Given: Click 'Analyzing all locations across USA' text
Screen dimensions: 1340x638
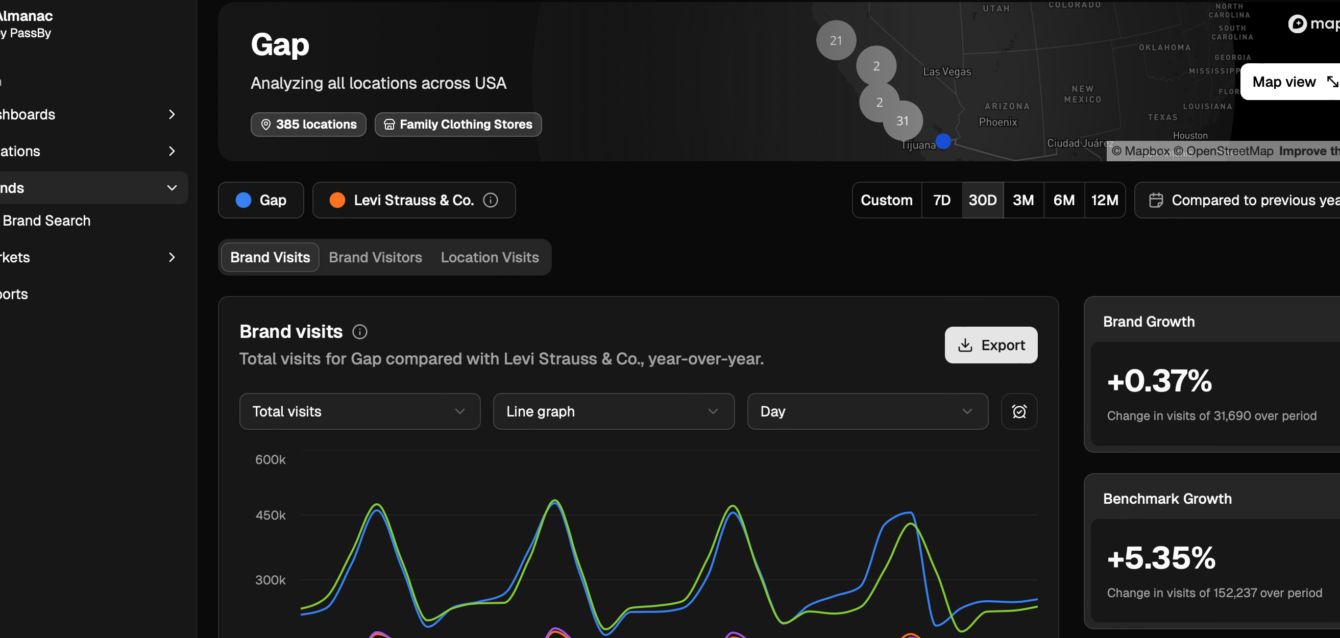Looking at the screenshot, I should click(379, 83).
